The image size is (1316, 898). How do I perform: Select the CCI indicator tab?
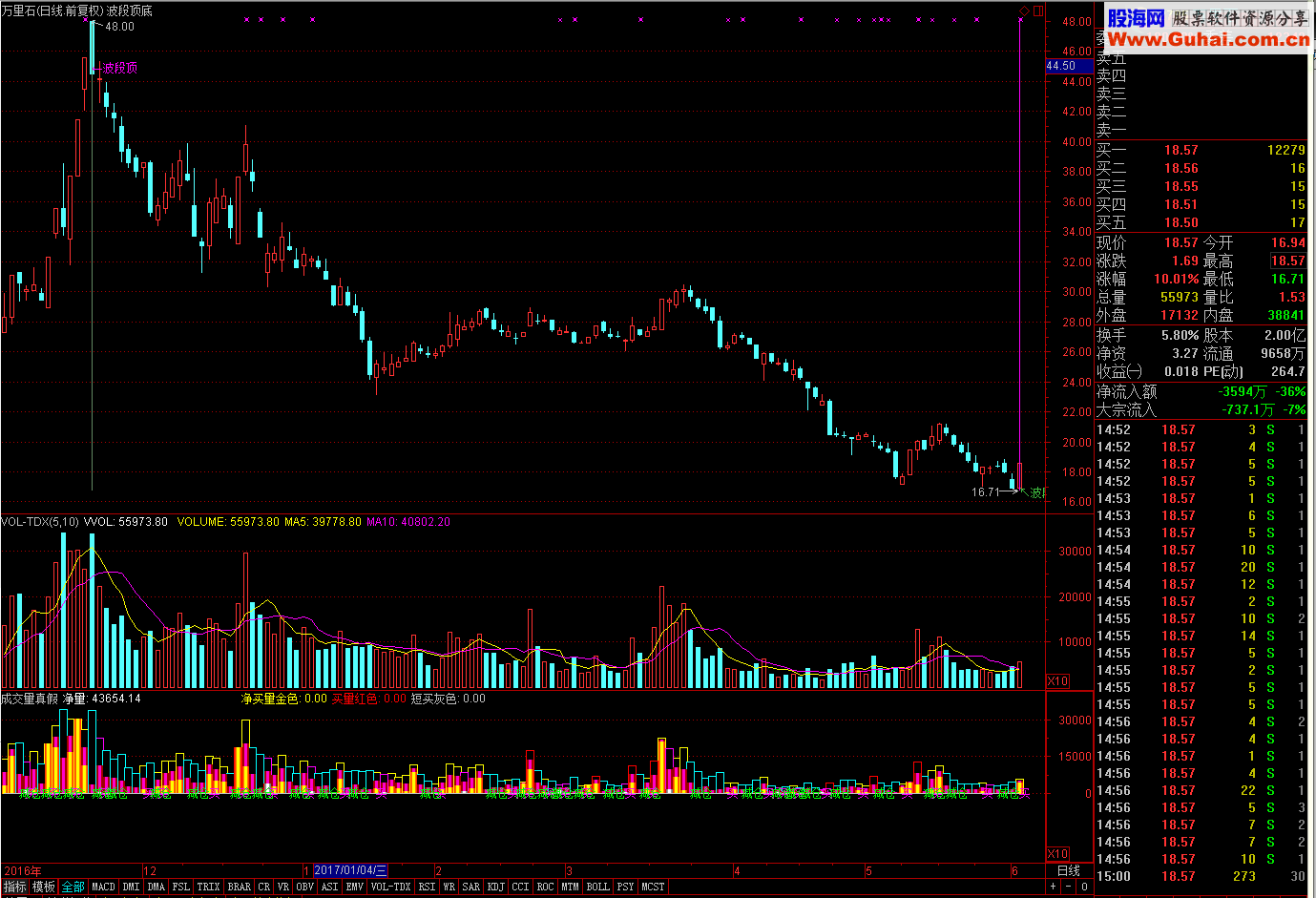pos(521,887)
